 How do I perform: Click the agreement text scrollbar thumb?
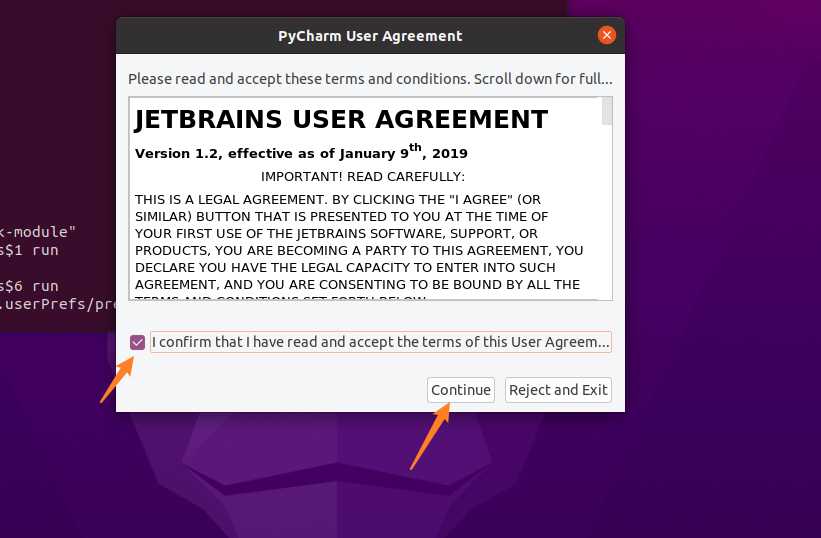[607, 111]
